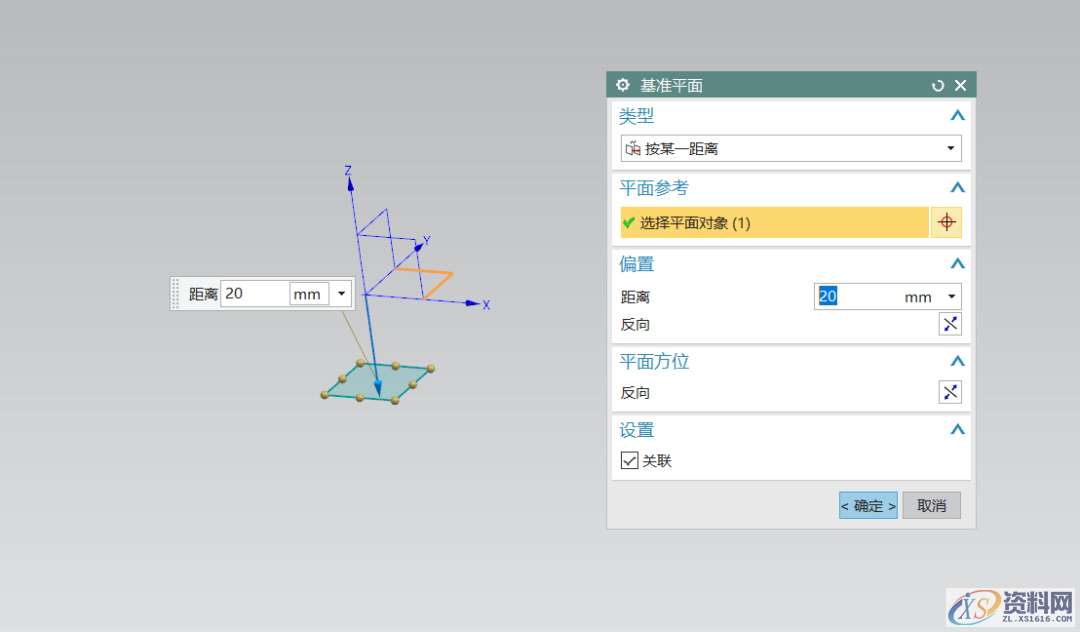Open the floating 距离 box dropdown arrow
The width and height of the screenshot is (1080, 632).
coord(341,294)
